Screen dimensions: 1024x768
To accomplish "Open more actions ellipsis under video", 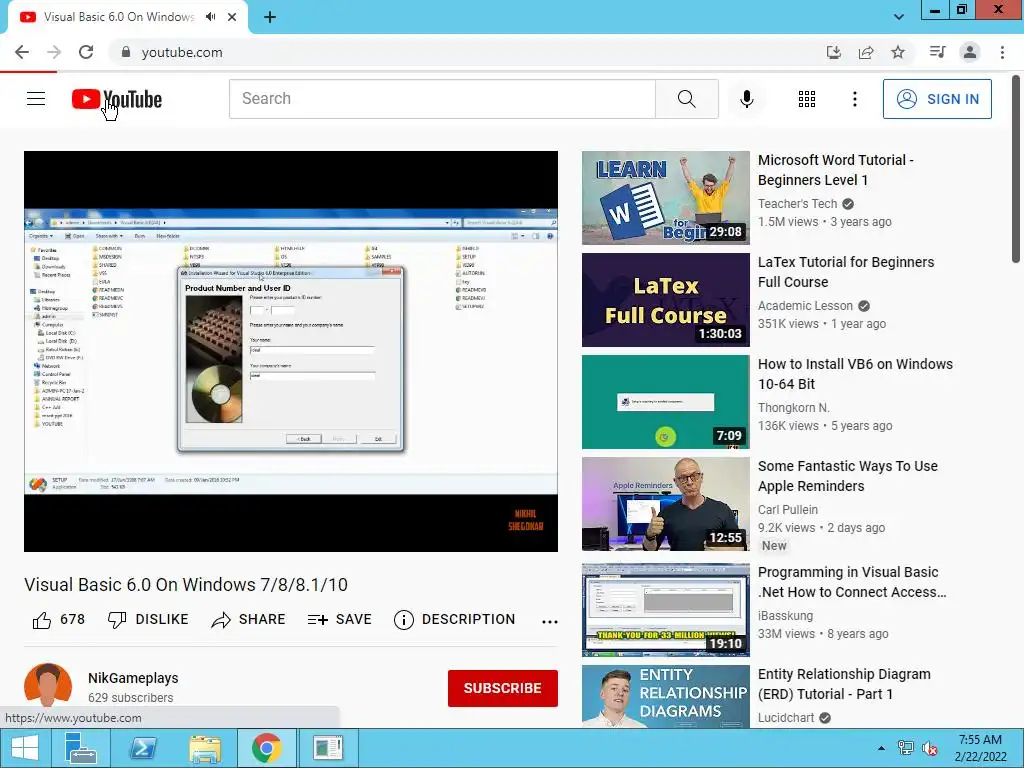I will pos(550,621).
